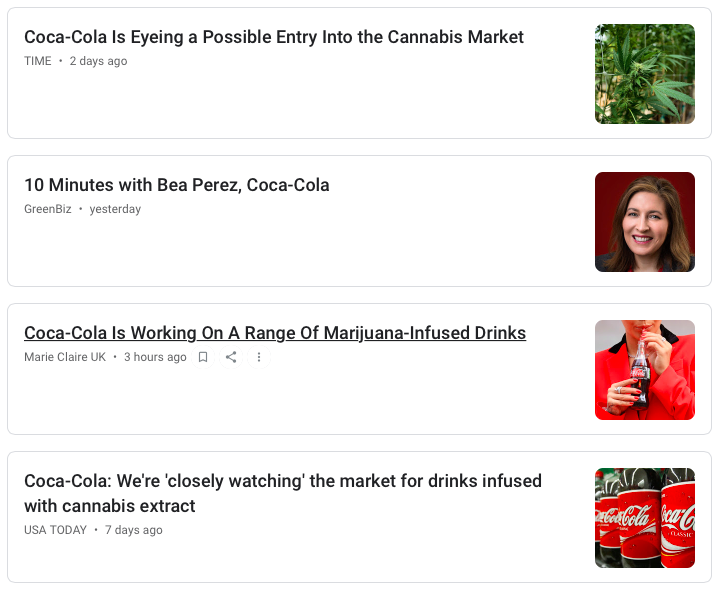719x592 pixels.
Task: Open the TIME Cannabis Market headline
Action: click(273, 37)
